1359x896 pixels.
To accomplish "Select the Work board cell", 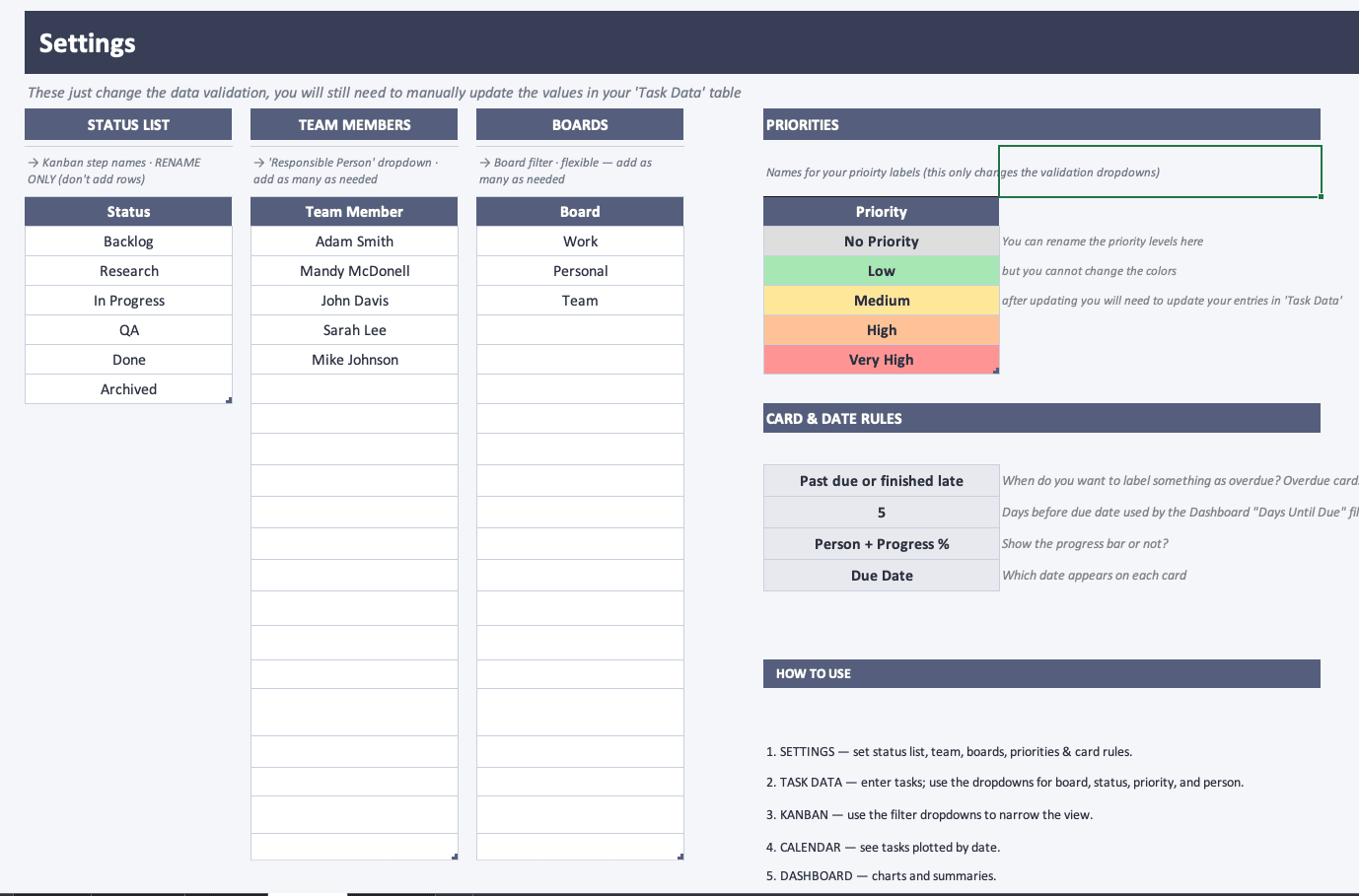I will pos(580,241).
